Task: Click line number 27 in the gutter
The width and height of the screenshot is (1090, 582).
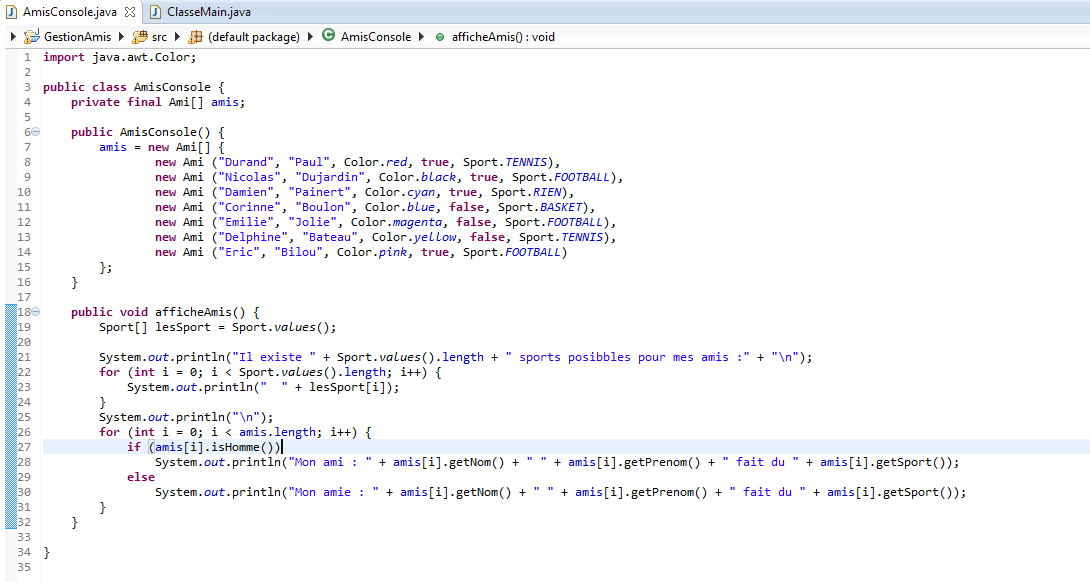Action: [24, 447]
